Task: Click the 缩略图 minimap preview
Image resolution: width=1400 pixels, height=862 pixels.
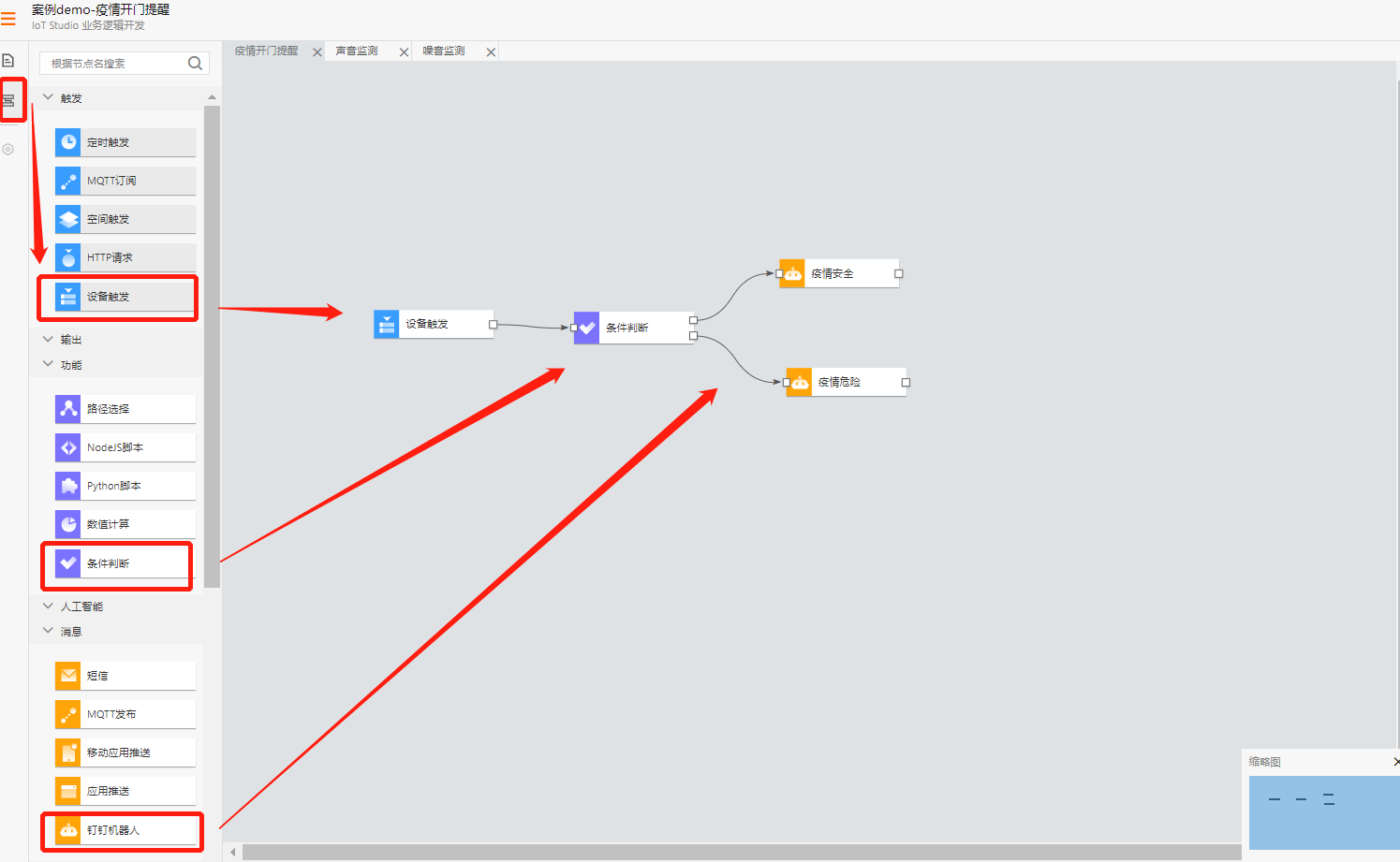Action: pos(1324,812)
